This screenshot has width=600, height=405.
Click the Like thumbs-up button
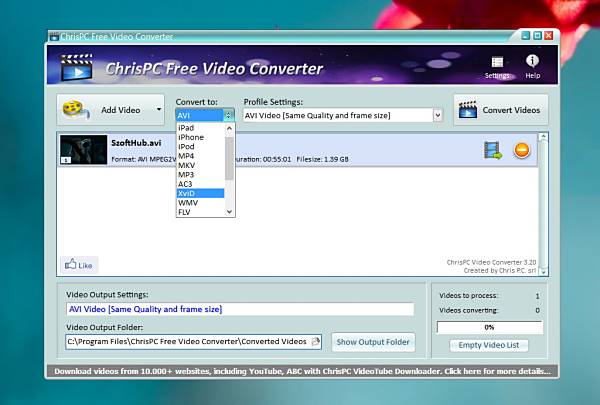coord(79,265)
